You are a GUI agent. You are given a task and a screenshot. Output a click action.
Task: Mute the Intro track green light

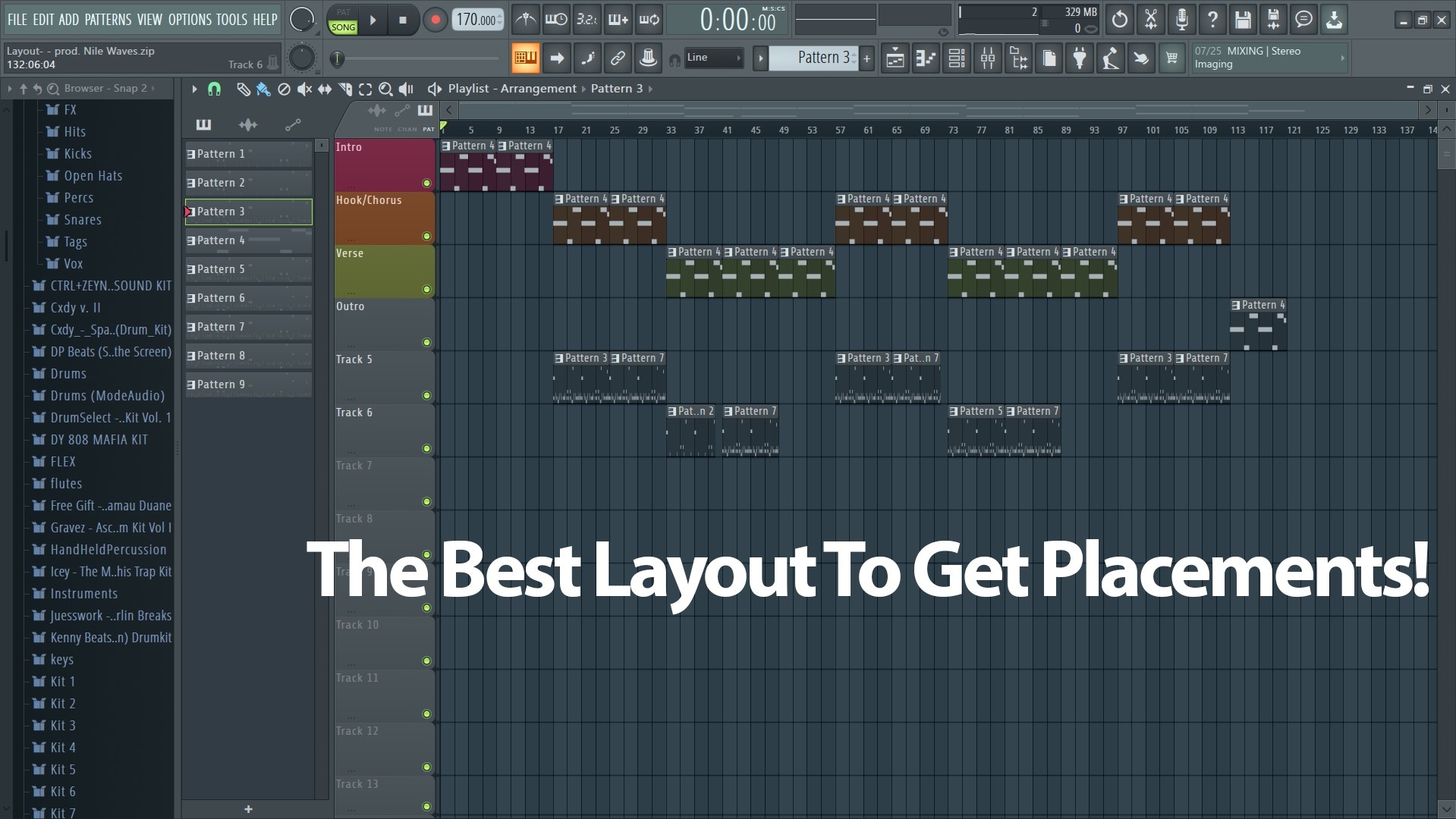pyautogui.click(x=426, y=184)
